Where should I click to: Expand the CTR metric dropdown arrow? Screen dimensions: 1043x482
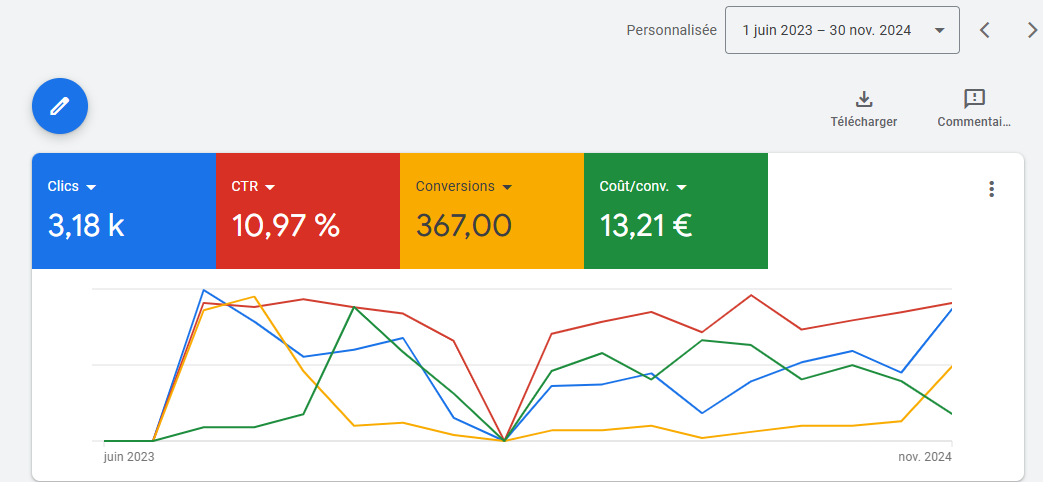pos(270,187)
